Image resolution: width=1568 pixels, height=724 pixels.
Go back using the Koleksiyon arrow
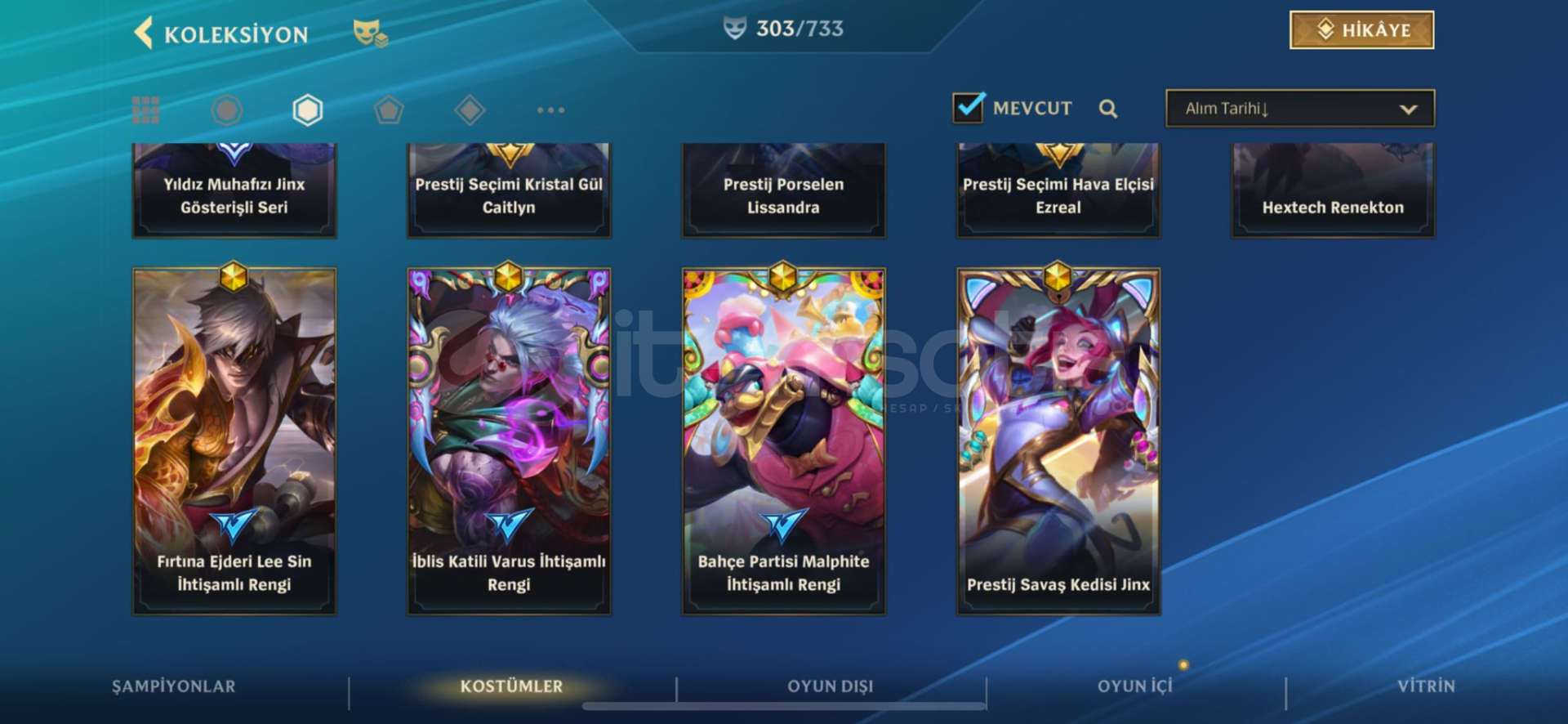point(144,34)
